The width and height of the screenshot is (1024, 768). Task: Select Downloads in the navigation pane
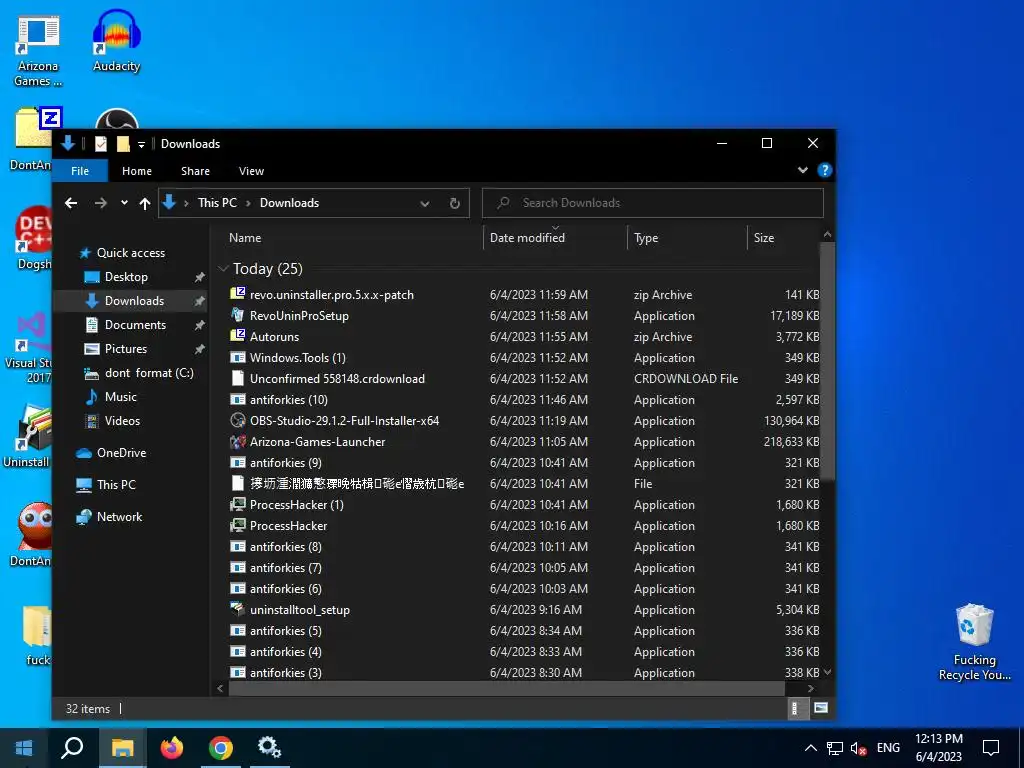[134, 301]
